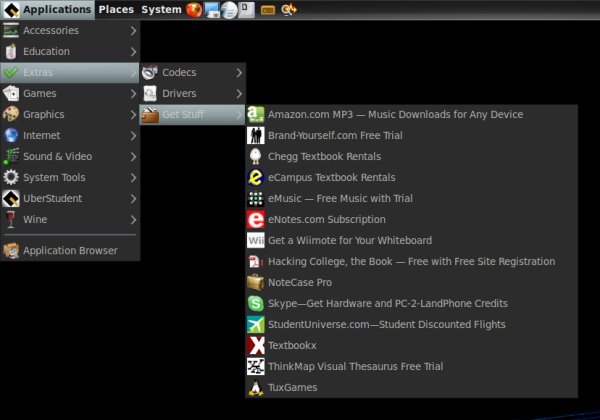Choose the eMusic free music icon
The height and width of the screenshot is (420, 600).
point(256,198)
